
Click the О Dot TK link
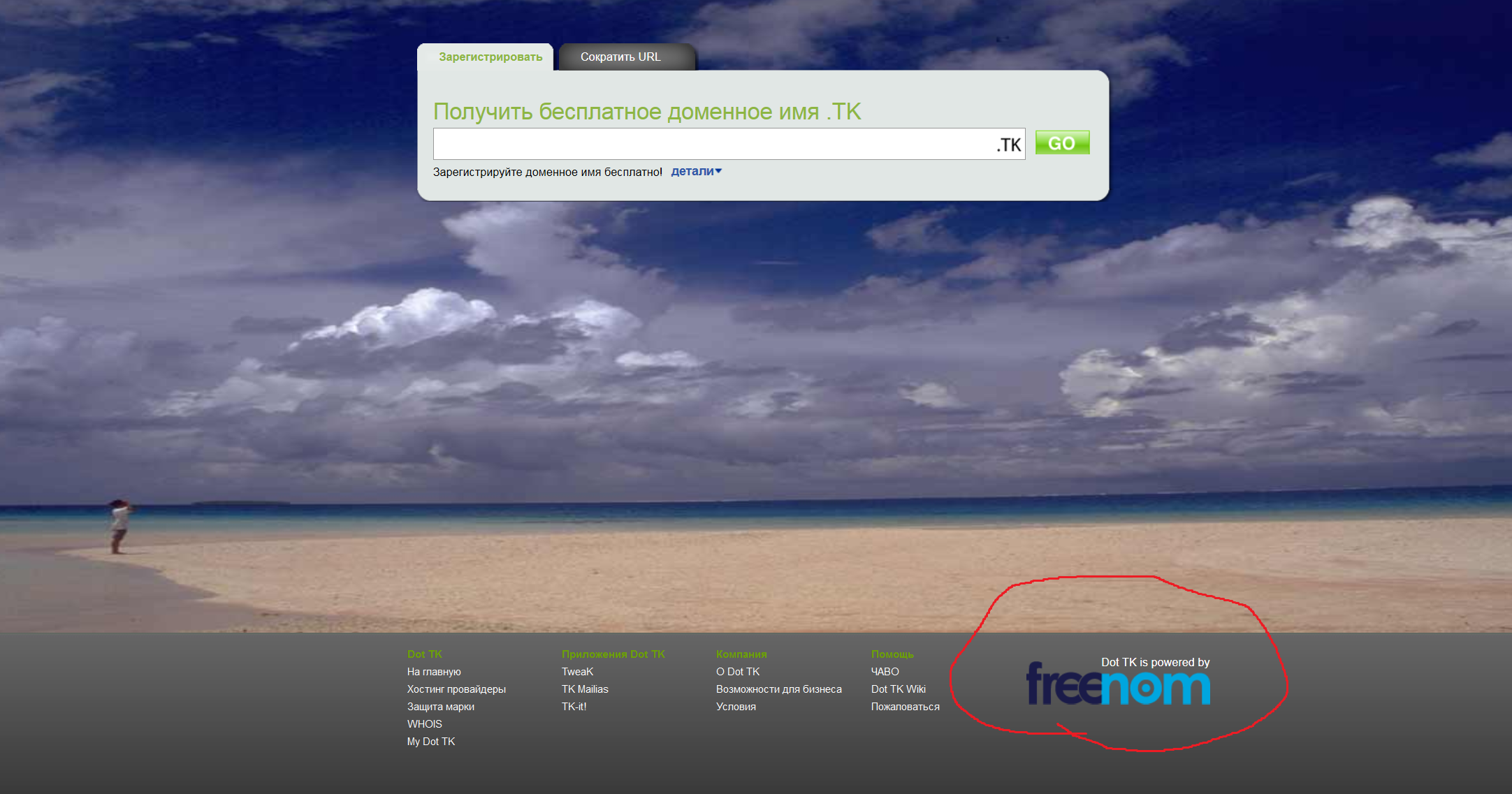tap(737, 672)
